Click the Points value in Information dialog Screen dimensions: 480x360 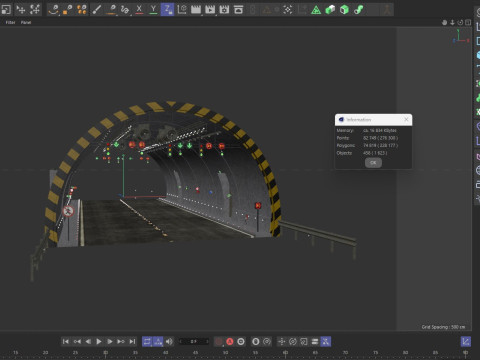(x=380, y=138)
